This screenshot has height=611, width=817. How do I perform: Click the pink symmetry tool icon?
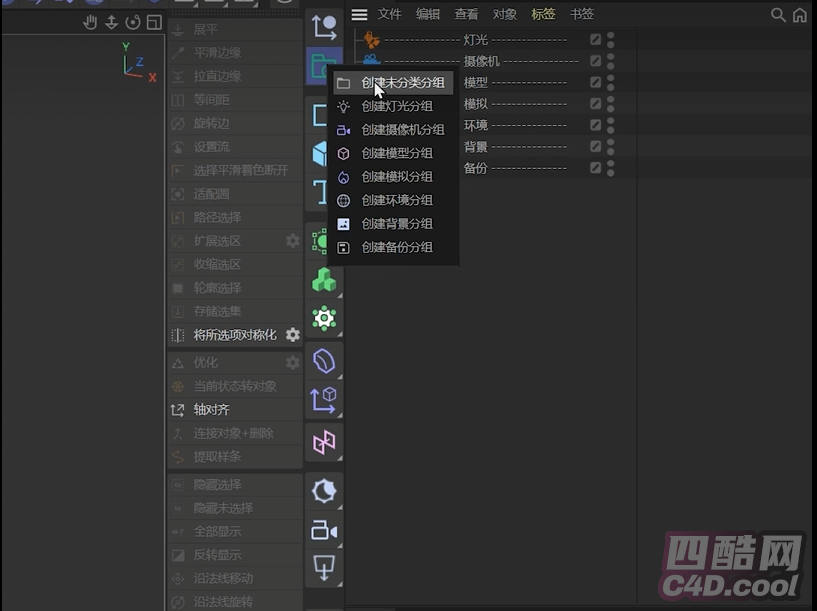[x=324, y=443]
